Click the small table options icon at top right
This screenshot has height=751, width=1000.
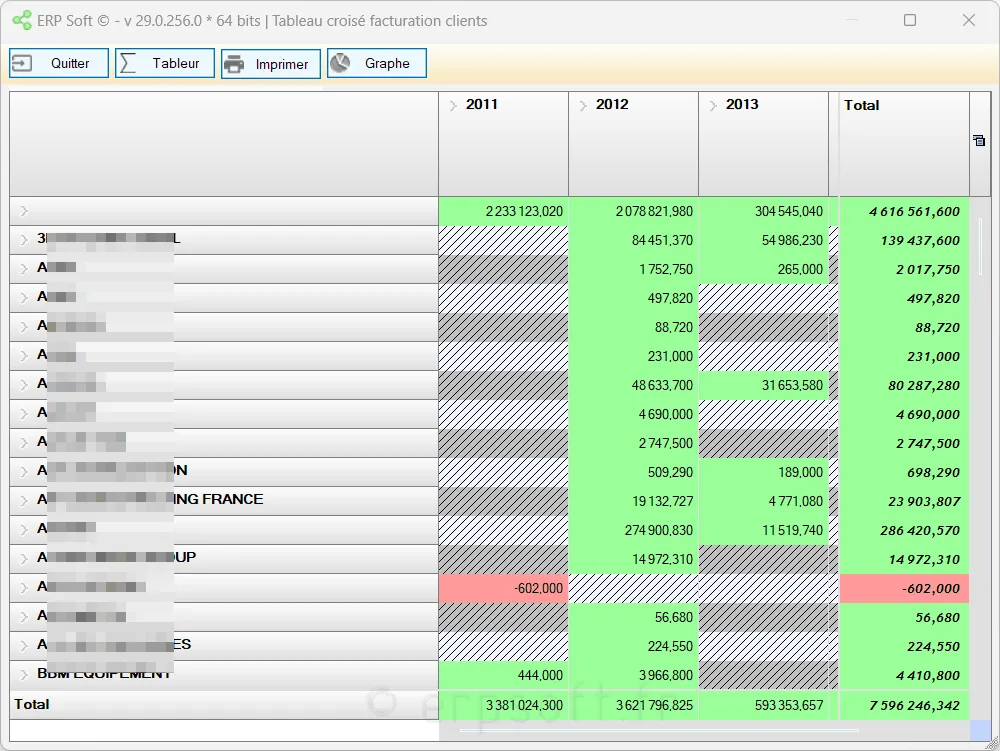click(979, 141)
